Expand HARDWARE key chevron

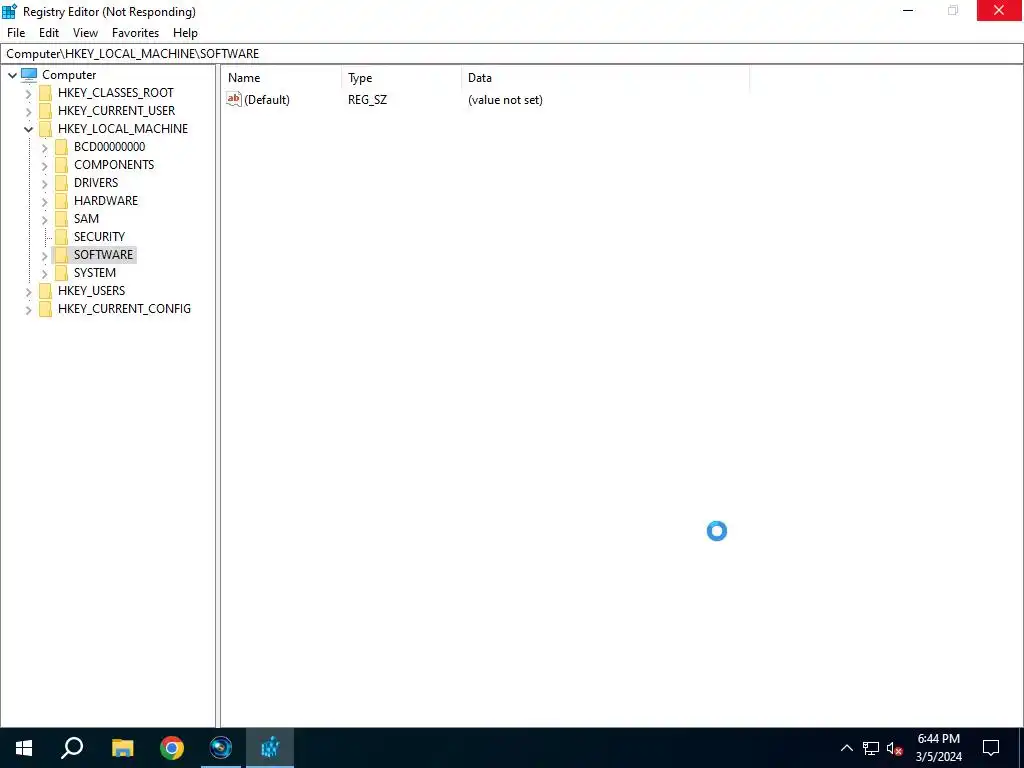coord(44,201)
